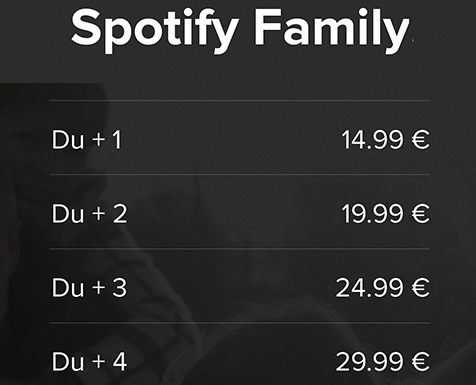
Task: Click the "Du + 4" label text
Action: (89, 362)
